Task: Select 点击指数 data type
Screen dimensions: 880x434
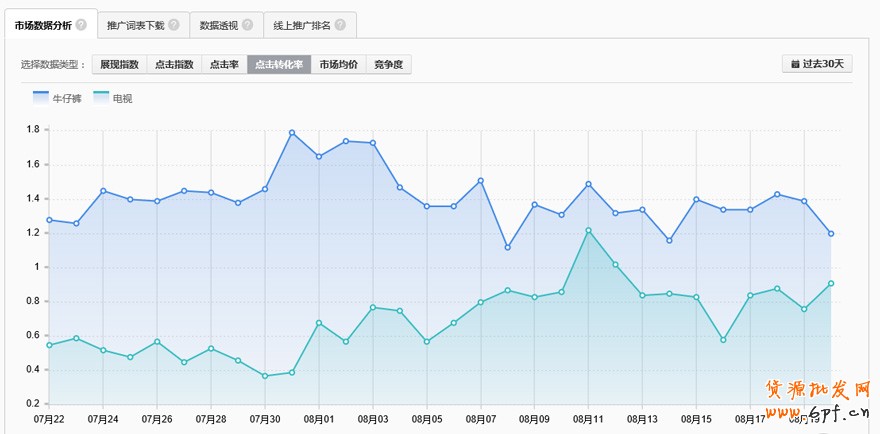Action: pos(174,64)
